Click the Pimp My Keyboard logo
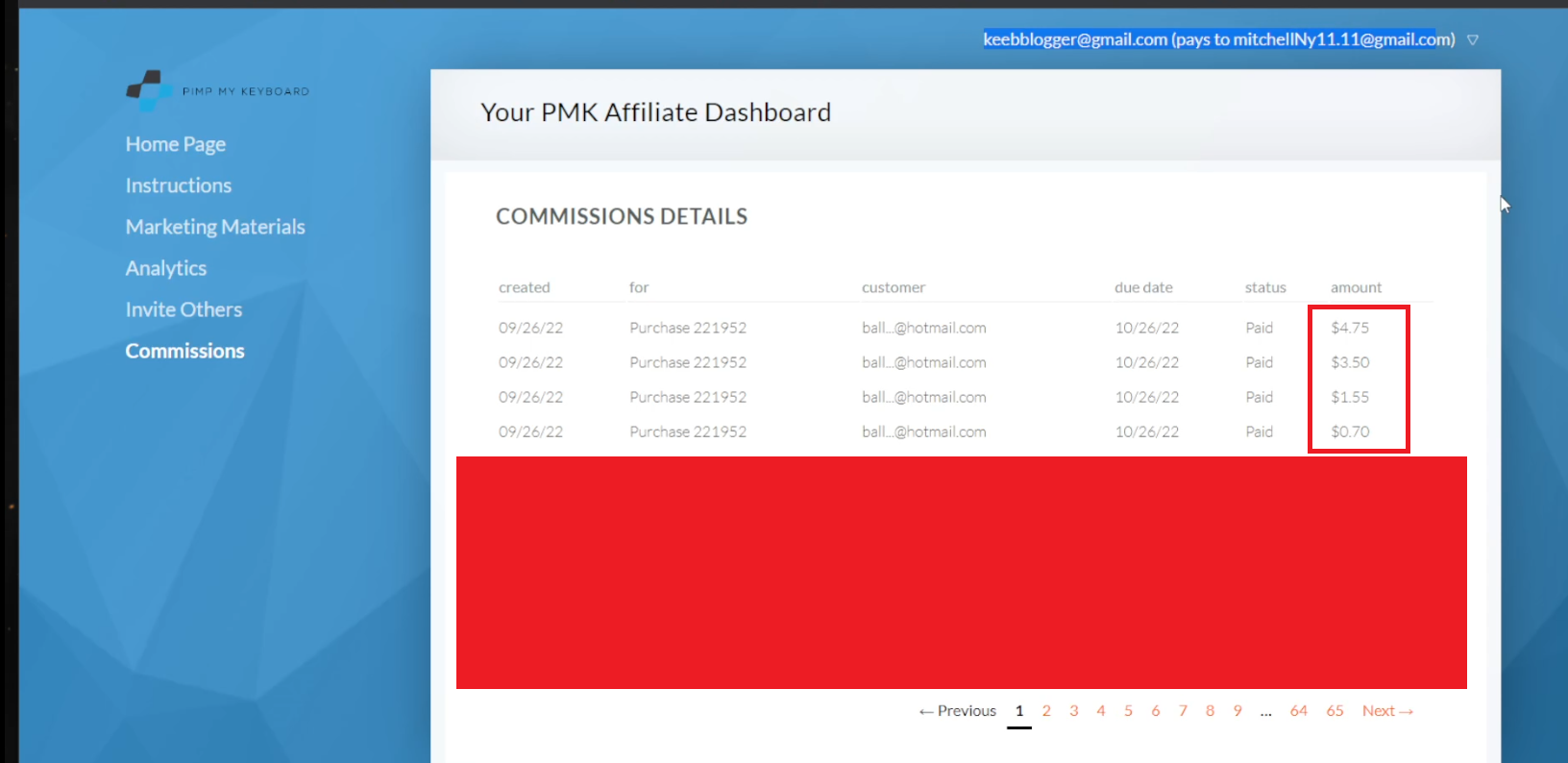The width and height of the screenshot is (1568, 763). (x=217, y=90)
